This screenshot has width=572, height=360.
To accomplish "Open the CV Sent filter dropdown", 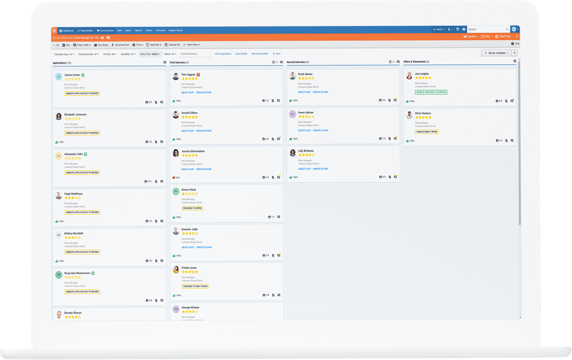I will (x=109, y=54).
